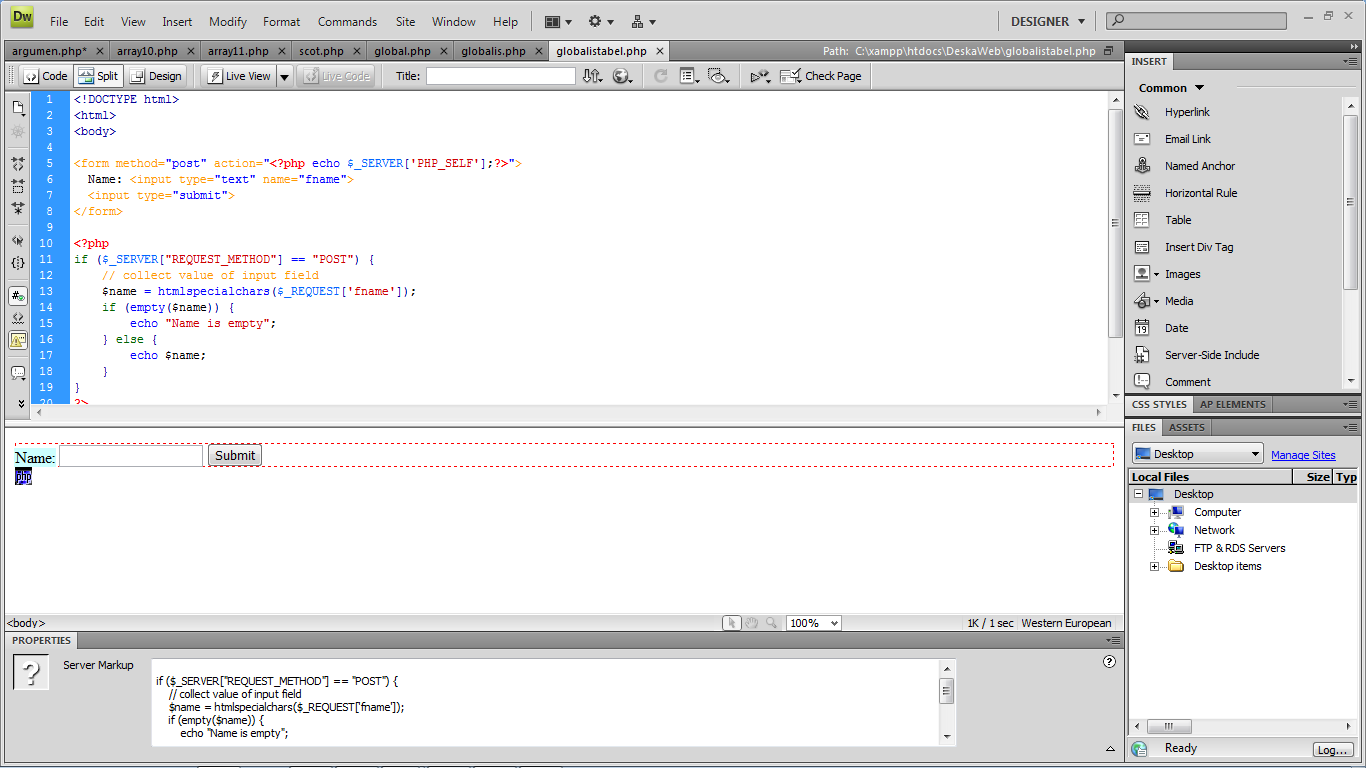This screenshot has width=1366, height=768.
Task: Click Server-Side Include in Insert panel
Action: pyautogui.click(x=1212, y=355)
